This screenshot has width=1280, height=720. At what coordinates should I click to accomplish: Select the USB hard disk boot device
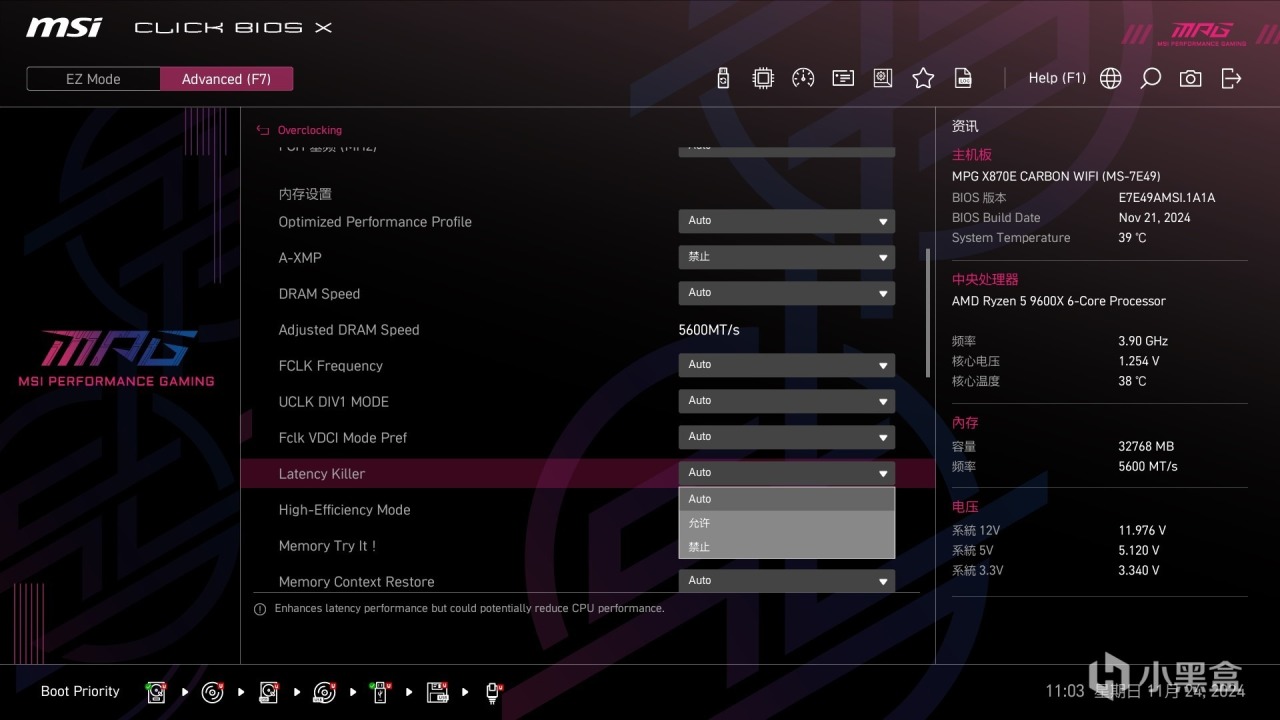269,692
